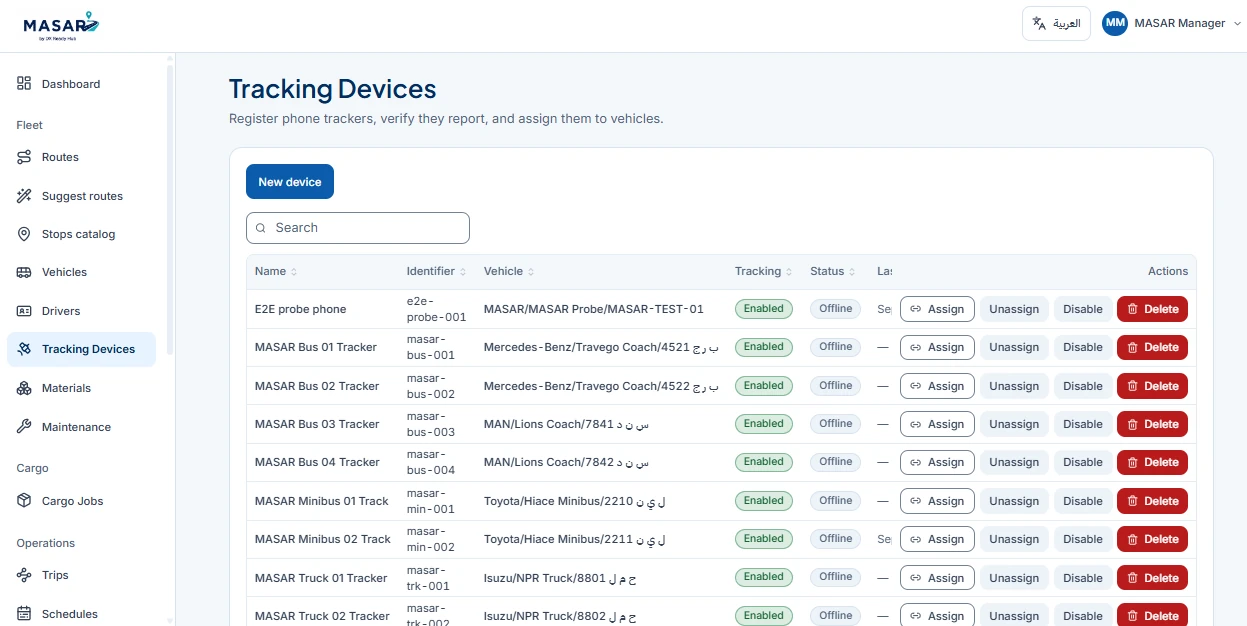The image size is (1247, 626).
Task: Click the Actions column header
Action: pyautogui.click(x=1168, y=271)
